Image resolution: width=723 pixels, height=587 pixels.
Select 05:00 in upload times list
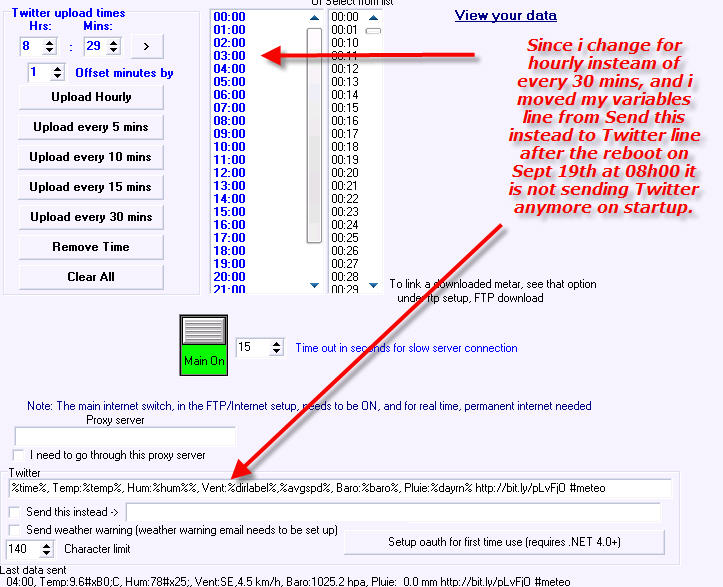point(229,82)
